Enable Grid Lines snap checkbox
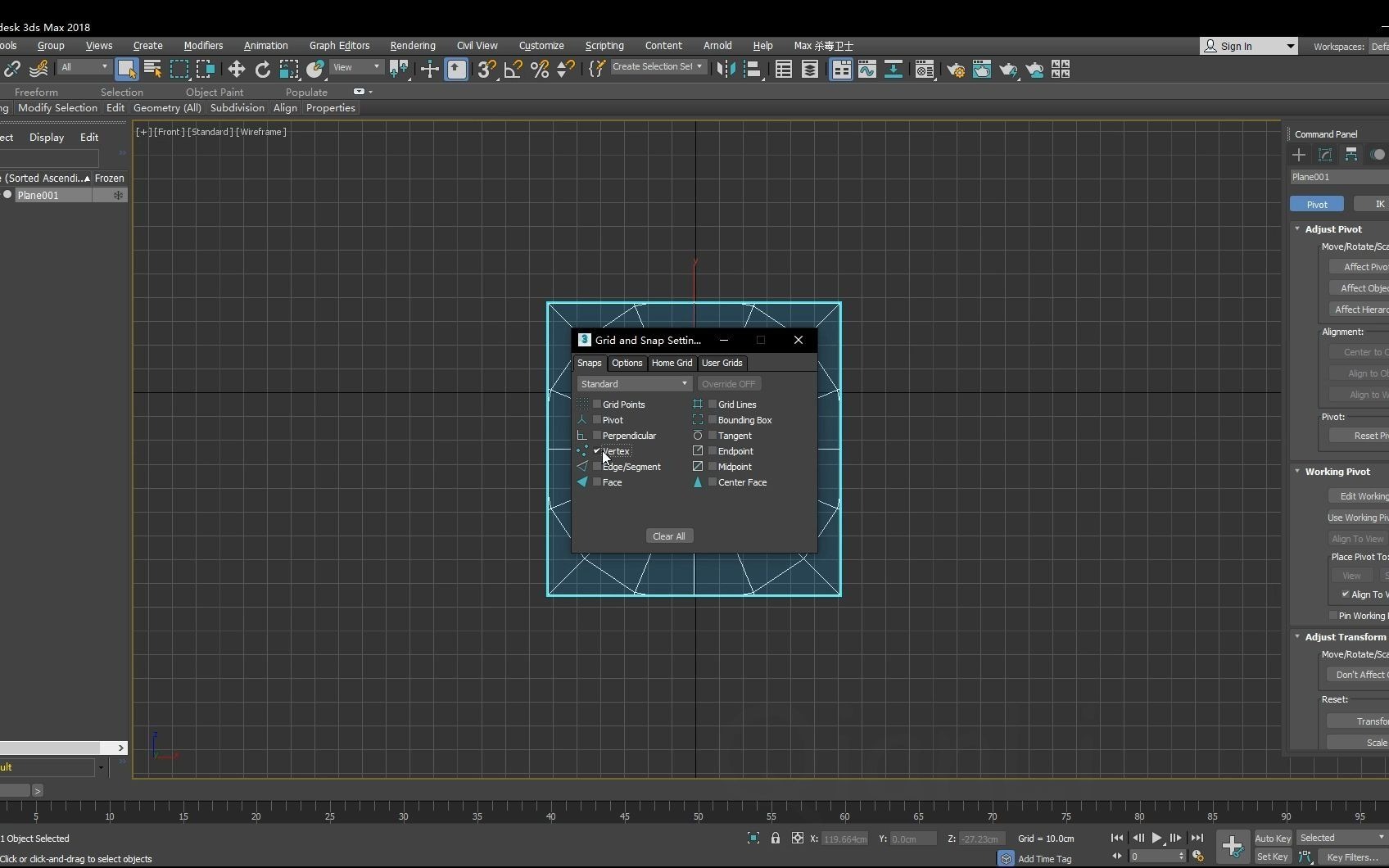The image size is (1389, 868). pos(713,405)
